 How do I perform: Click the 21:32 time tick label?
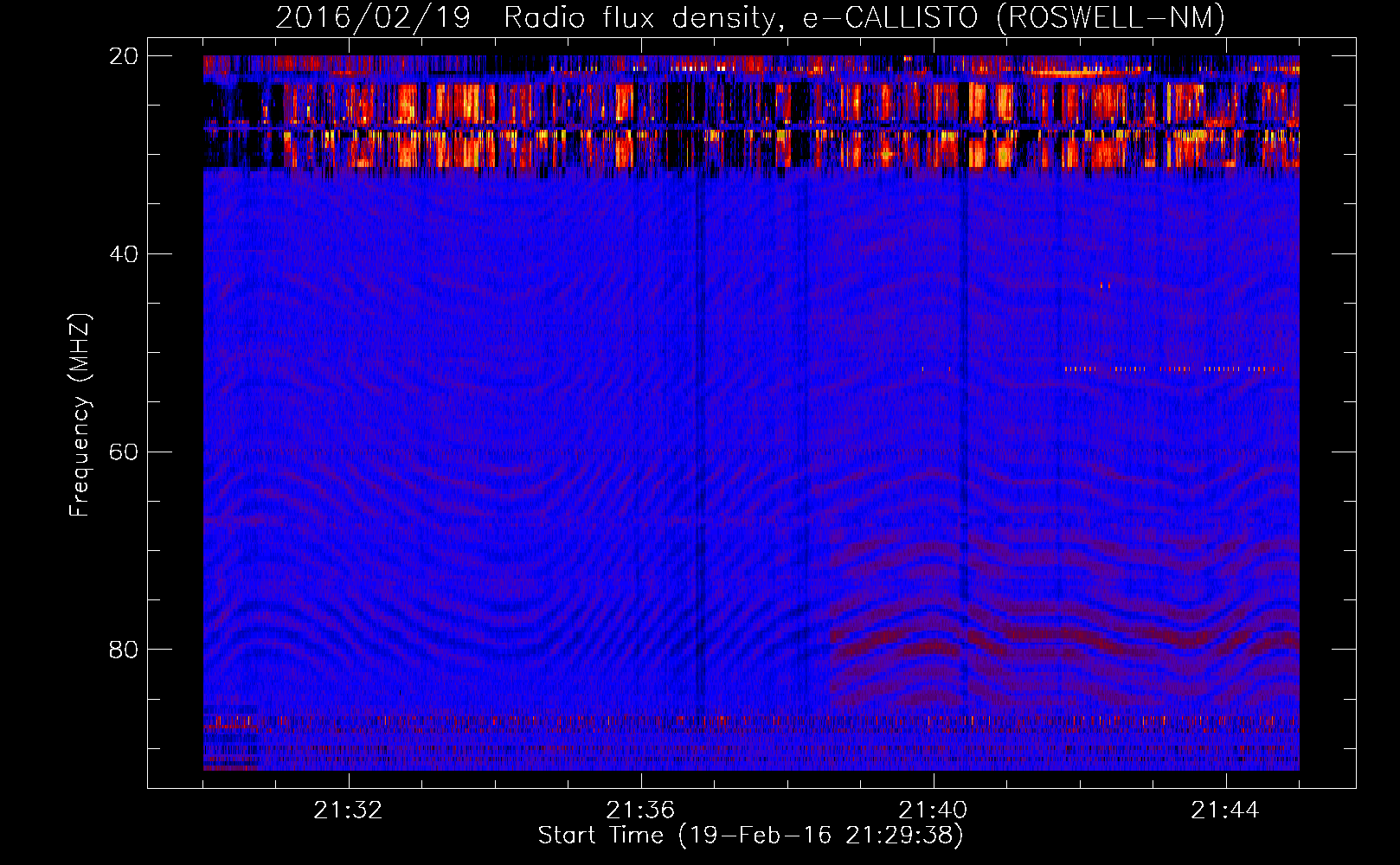pos(348,811)
